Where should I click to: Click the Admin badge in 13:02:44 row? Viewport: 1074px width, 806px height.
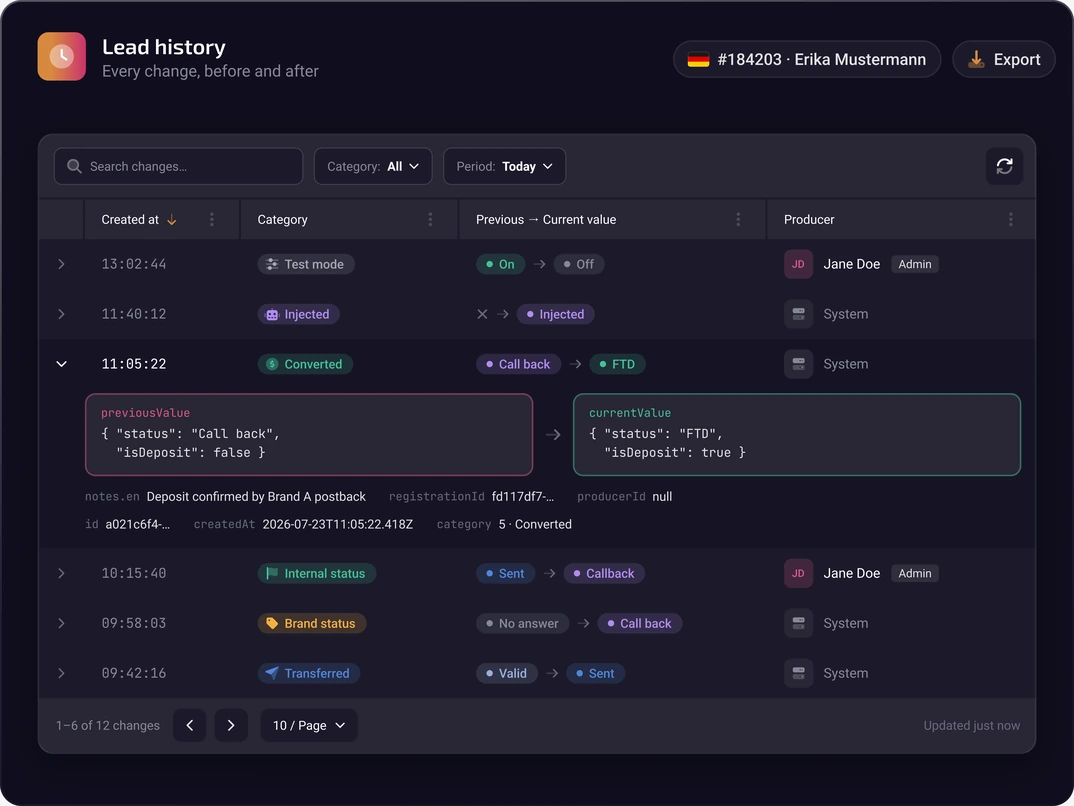[x=914, y=264]
